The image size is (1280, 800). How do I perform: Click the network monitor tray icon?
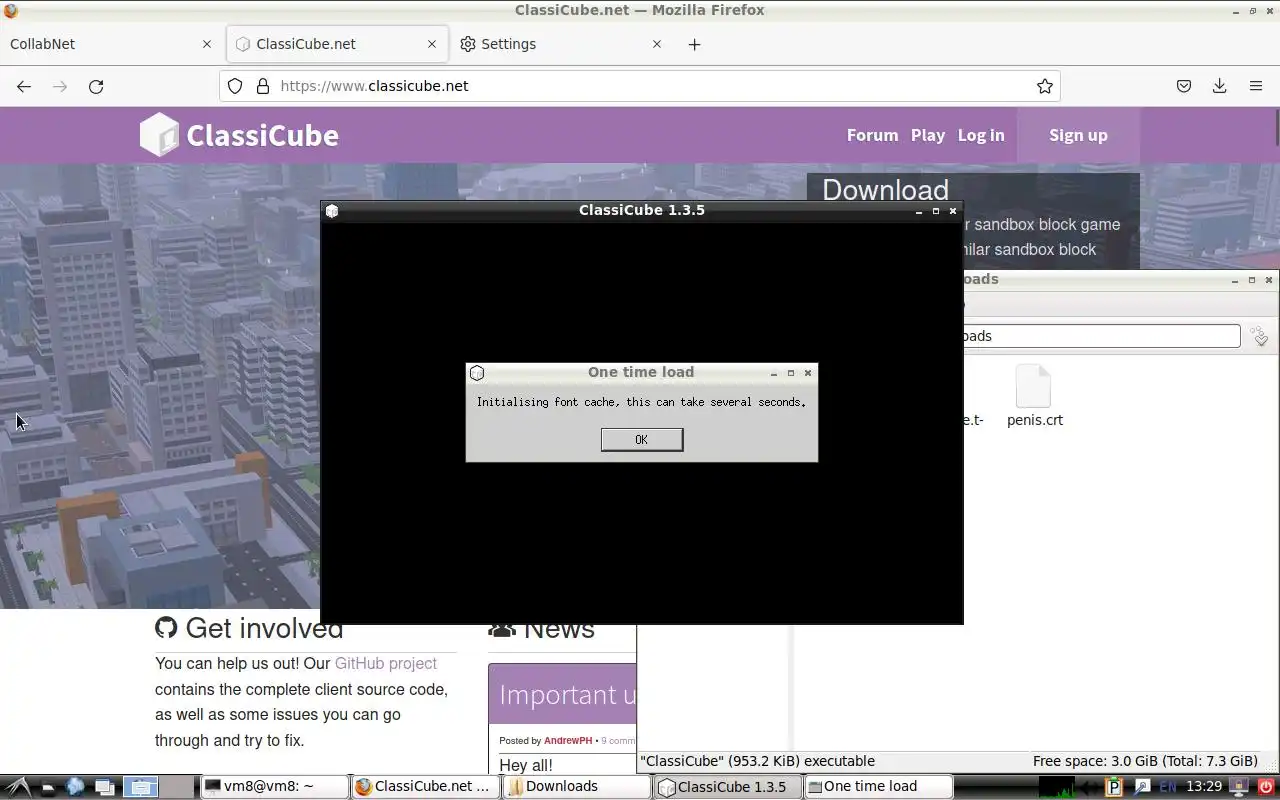[x=1238, y=787]
